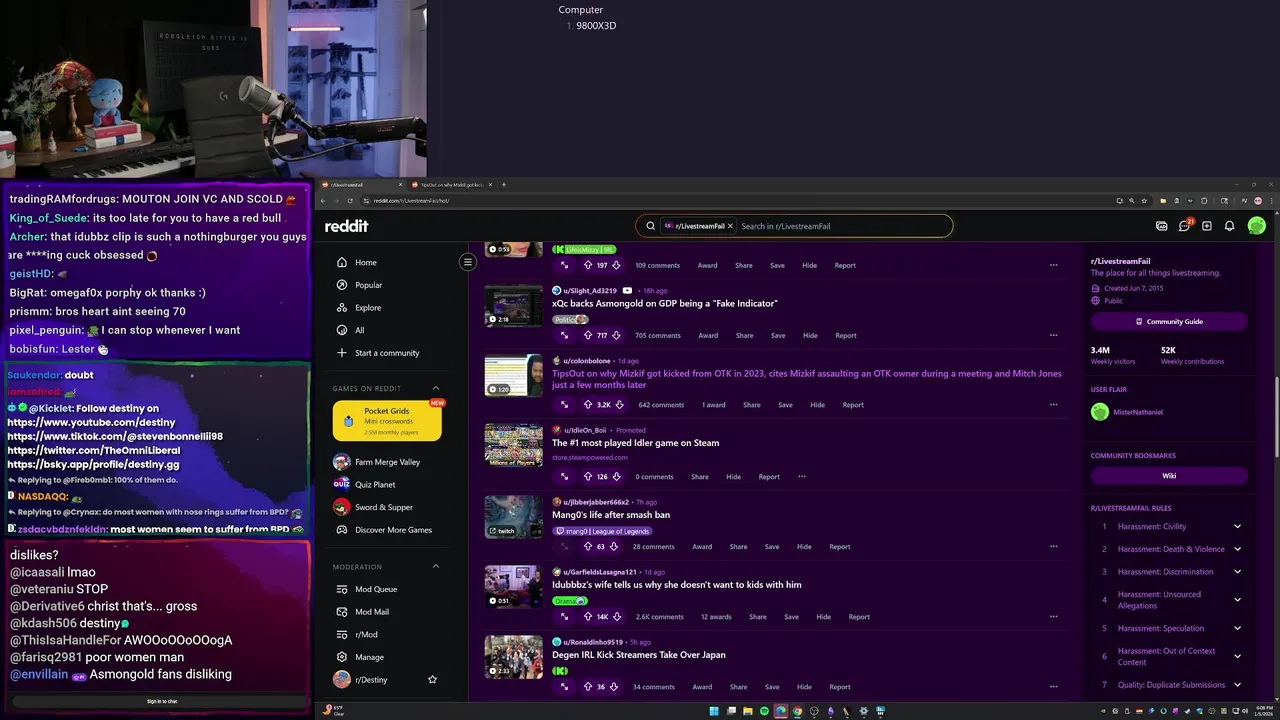The width and height of the screenshot is (1280, 720).
Task: Downvote the Idubbbz's wife post
Action: coord(617,617)
